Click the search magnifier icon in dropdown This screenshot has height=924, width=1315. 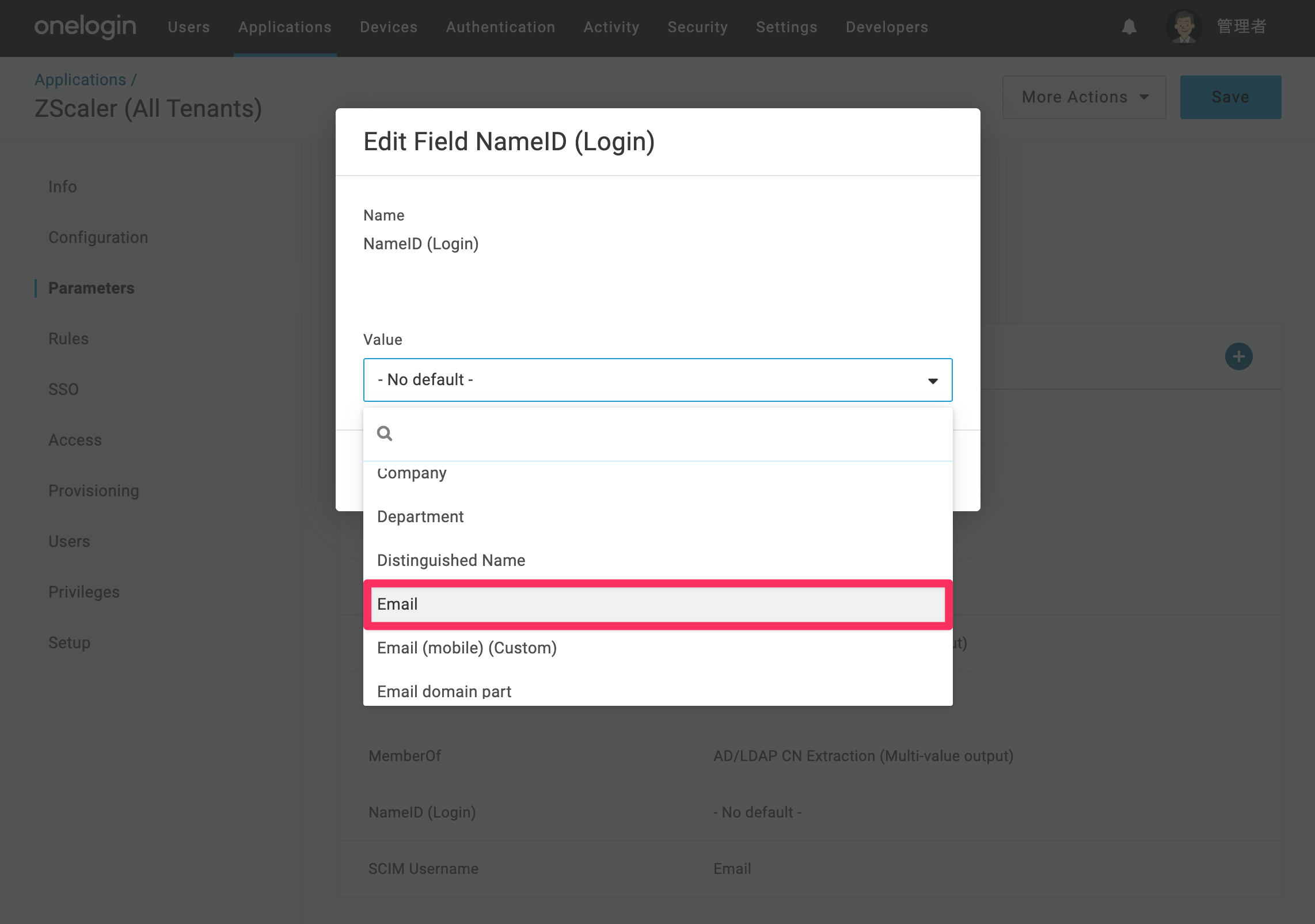(x=385, y=434)
